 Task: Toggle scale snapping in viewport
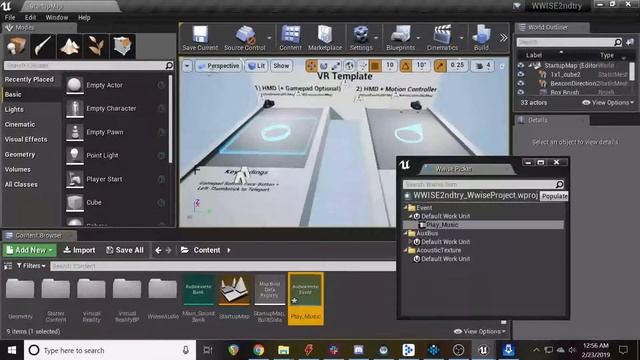440,66
